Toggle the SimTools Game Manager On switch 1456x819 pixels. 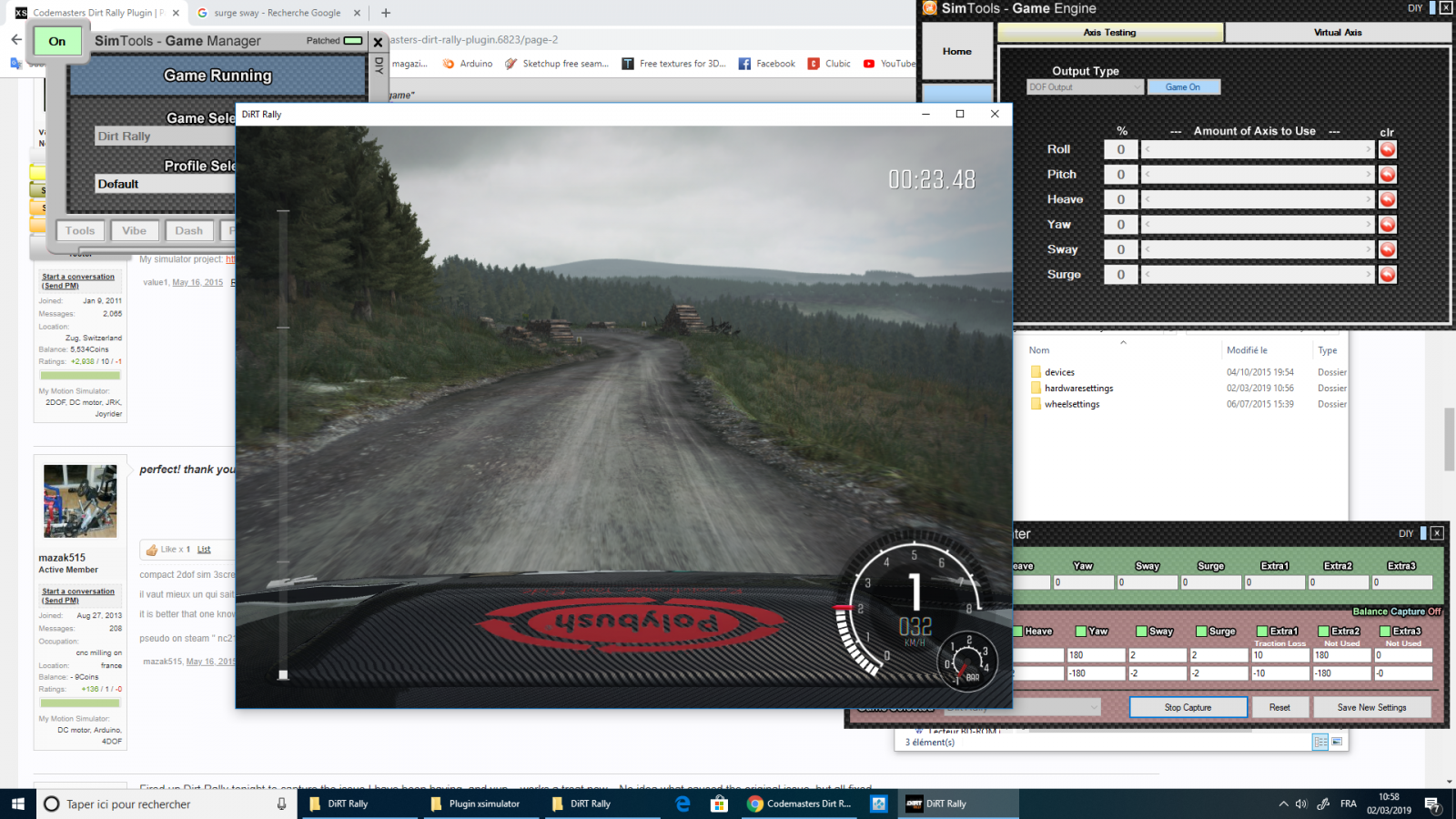pos(57,41)
